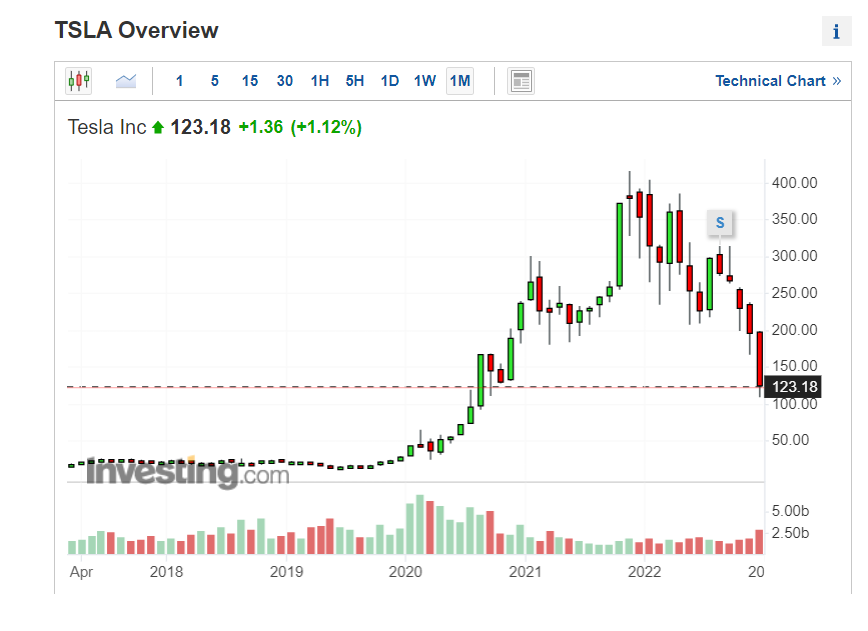Choose the 1H timeframe
This screenshot has height=631, width=868.
coord(320,81)
